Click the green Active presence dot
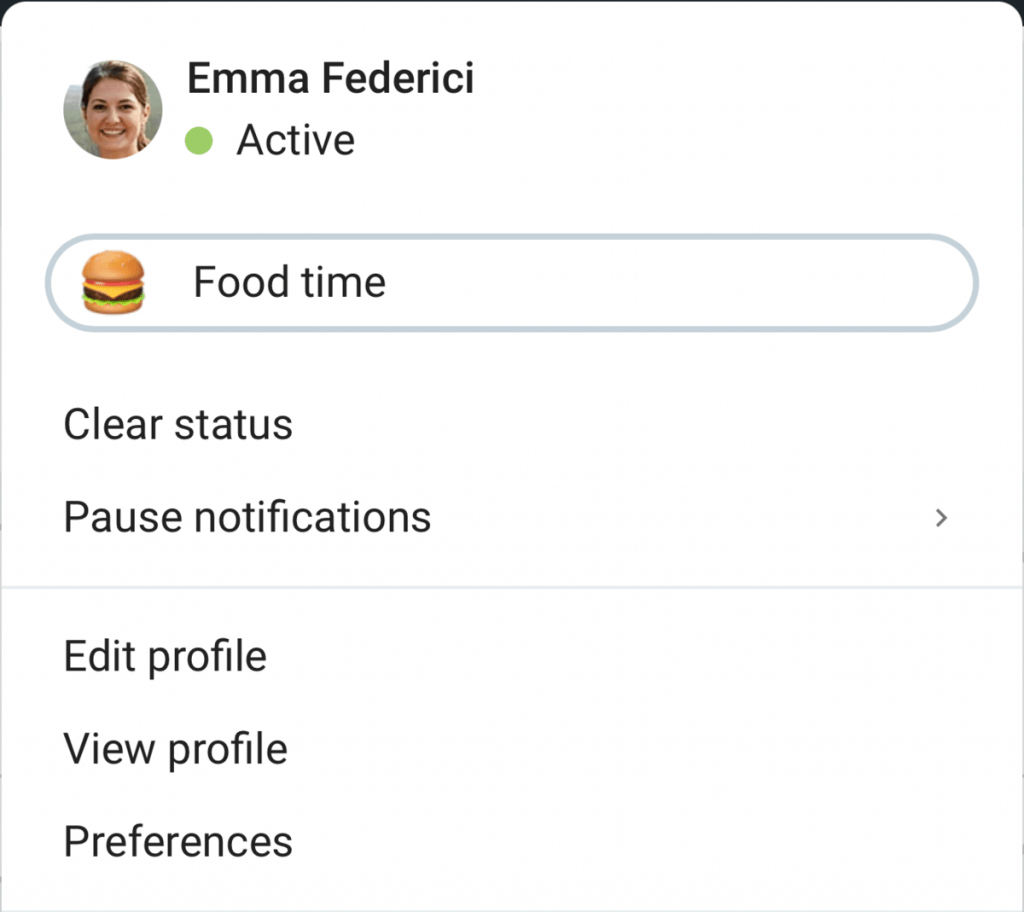This screenshot has height=912, width=1024. [x=199, y=140]
